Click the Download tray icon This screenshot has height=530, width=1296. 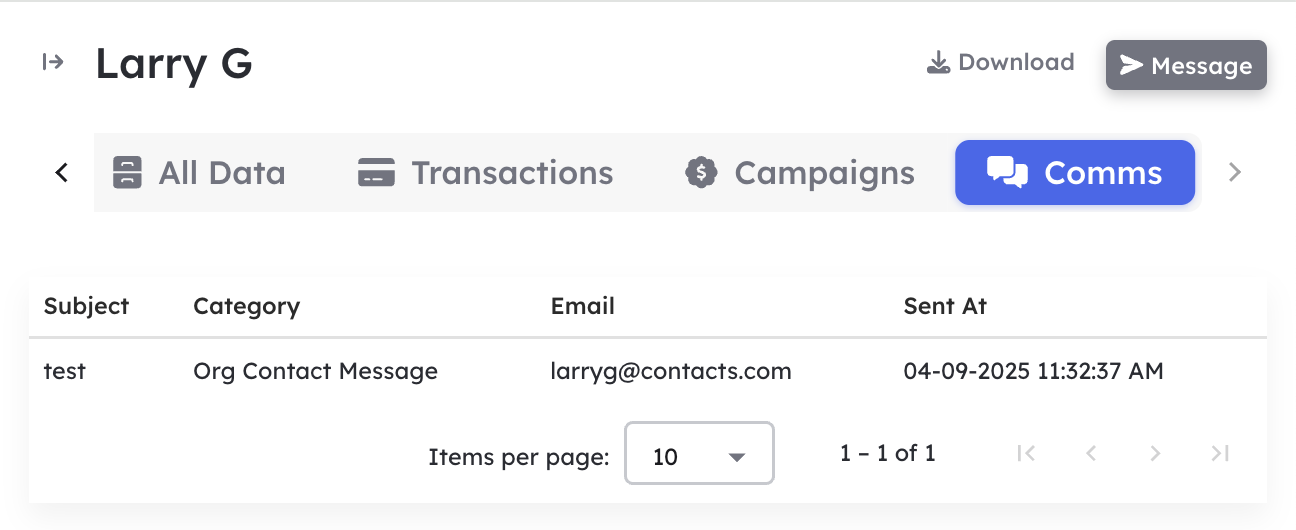(x=938, y=64)
